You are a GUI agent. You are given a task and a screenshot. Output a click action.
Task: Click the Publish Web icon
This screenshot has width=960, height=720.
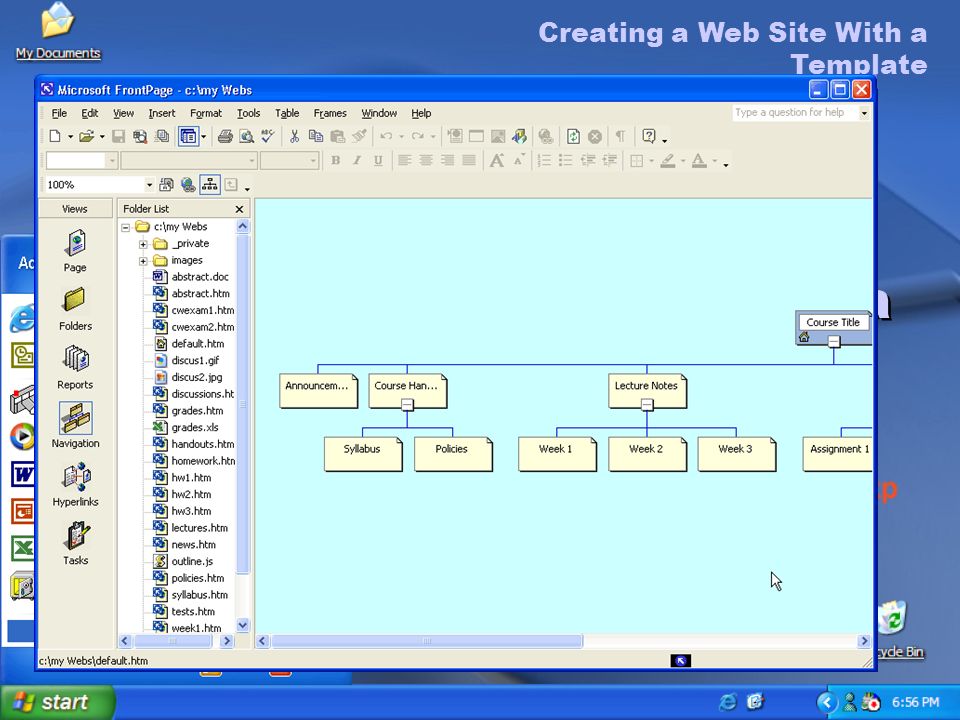pos(162,137)
